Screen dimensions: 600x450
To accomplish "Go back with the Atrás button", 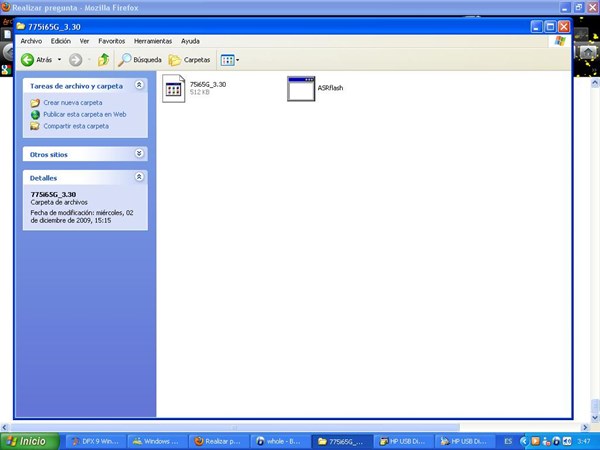I will (x=36, y=60).
